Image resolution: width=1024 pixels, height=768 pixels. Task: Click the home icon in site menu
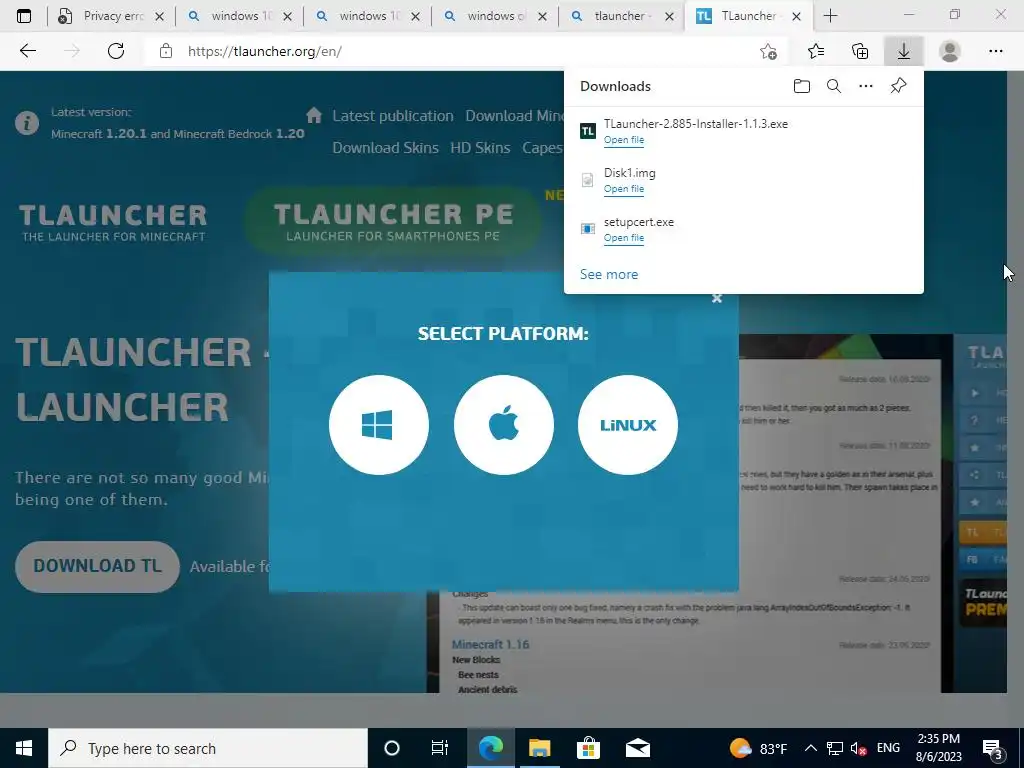[314, 115]
